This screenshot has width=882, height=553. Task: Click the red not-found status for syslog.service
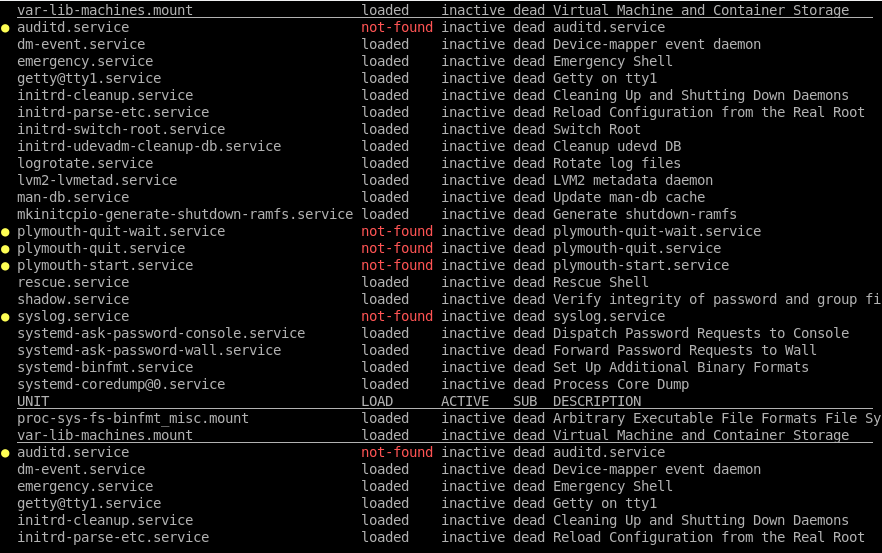coord(397,316)
